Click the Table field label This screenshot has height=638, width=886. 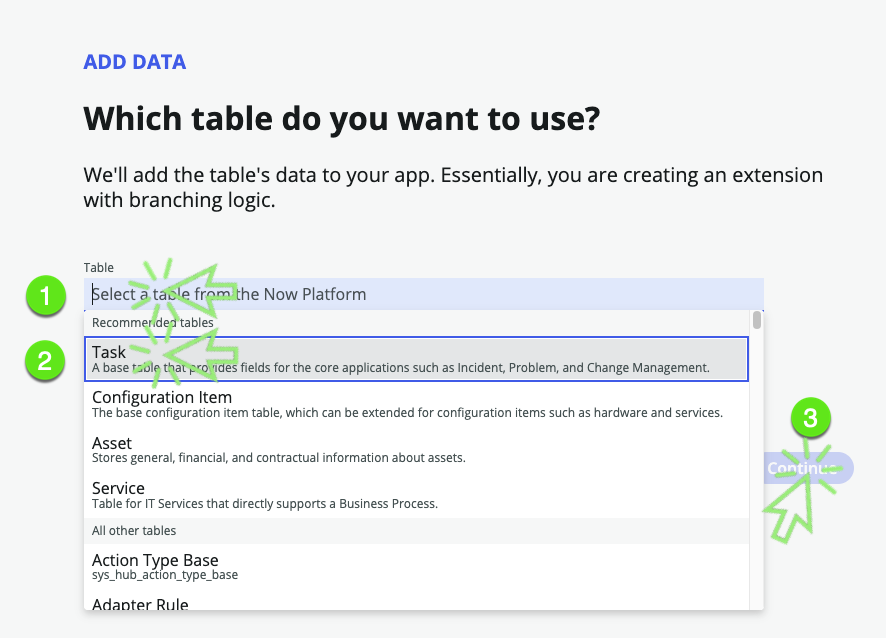pos(99,268)
